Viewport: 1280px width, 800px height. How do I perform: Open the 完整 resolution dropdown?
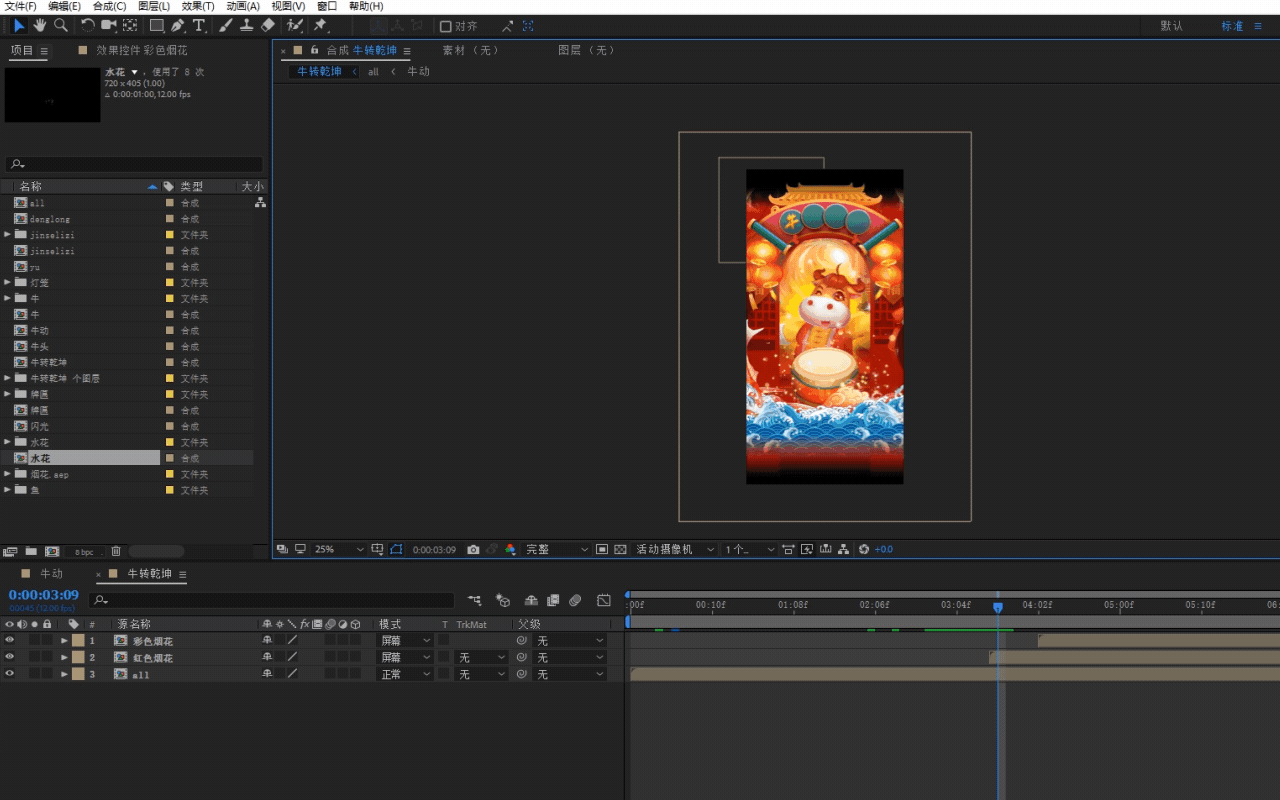pos(557,550)
